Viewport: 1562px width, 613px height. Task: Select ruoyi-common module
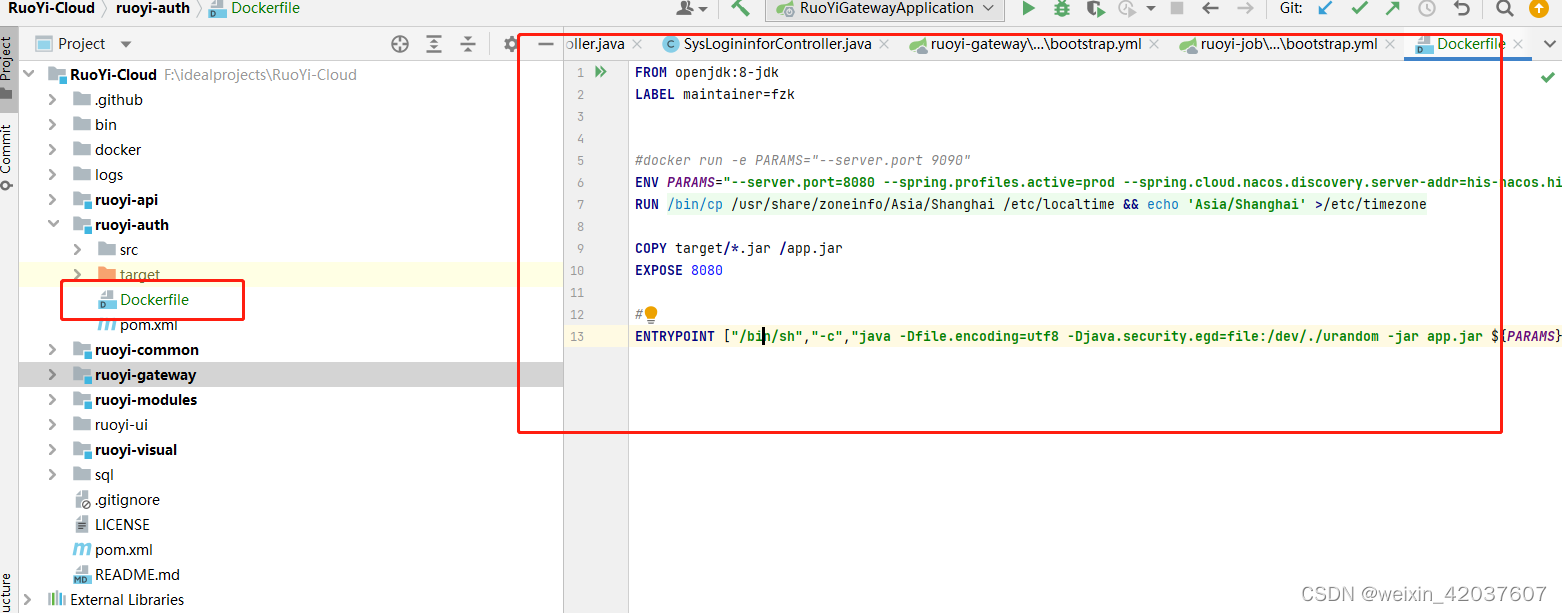(x=147, y=350)
